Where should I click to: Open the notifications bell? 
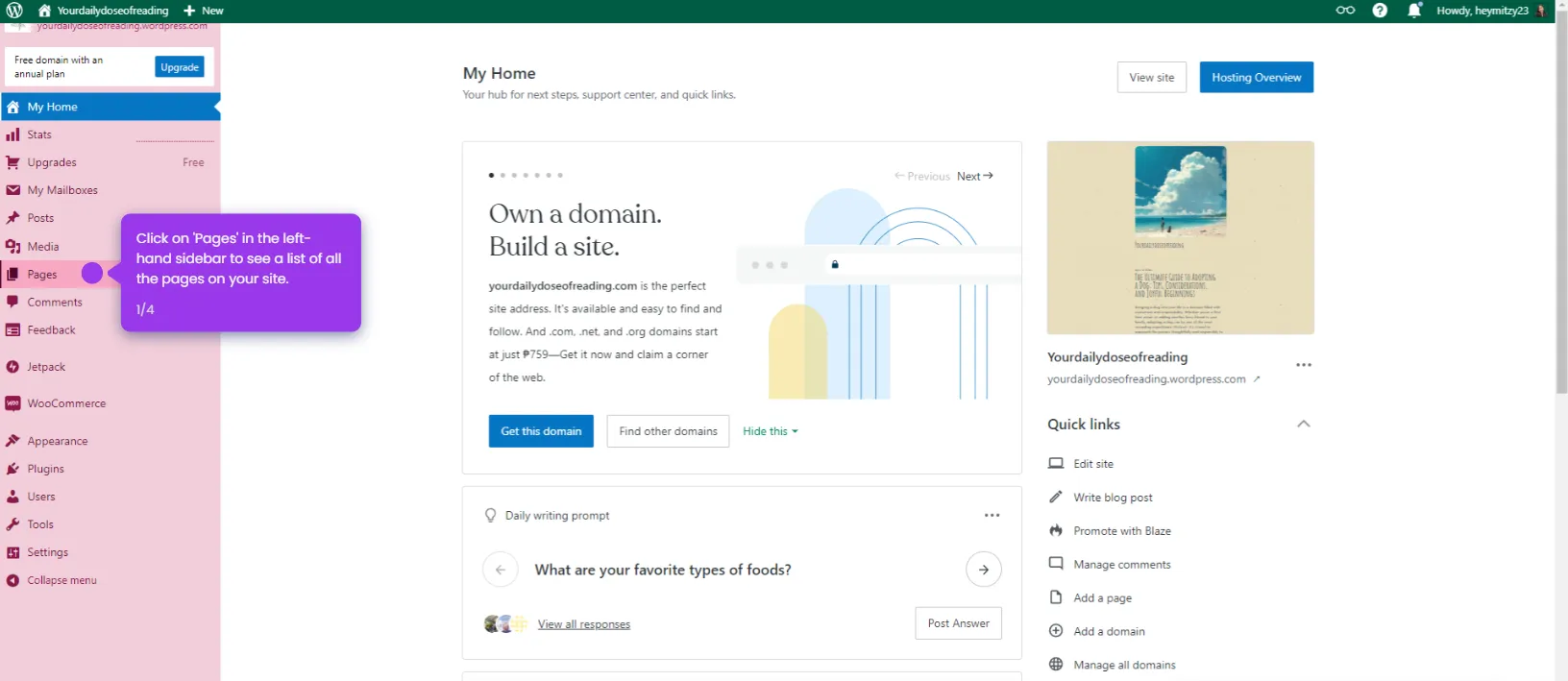click(x=1414, y=11)
